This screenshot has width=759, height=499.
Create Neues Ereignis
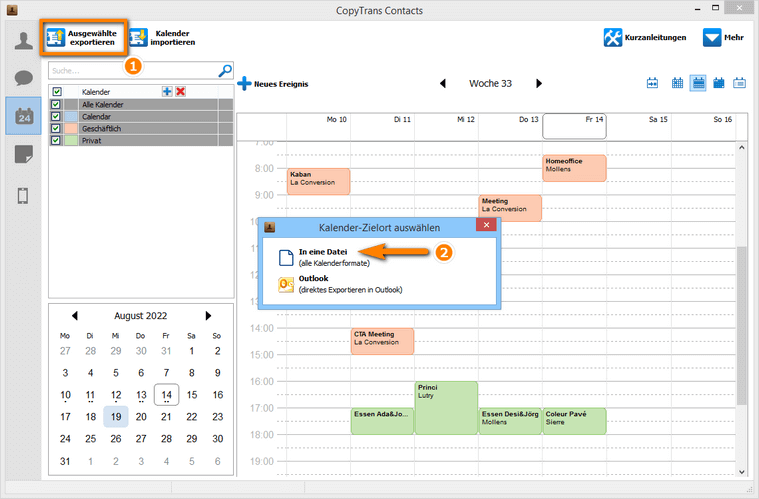(x=273, y=84)
